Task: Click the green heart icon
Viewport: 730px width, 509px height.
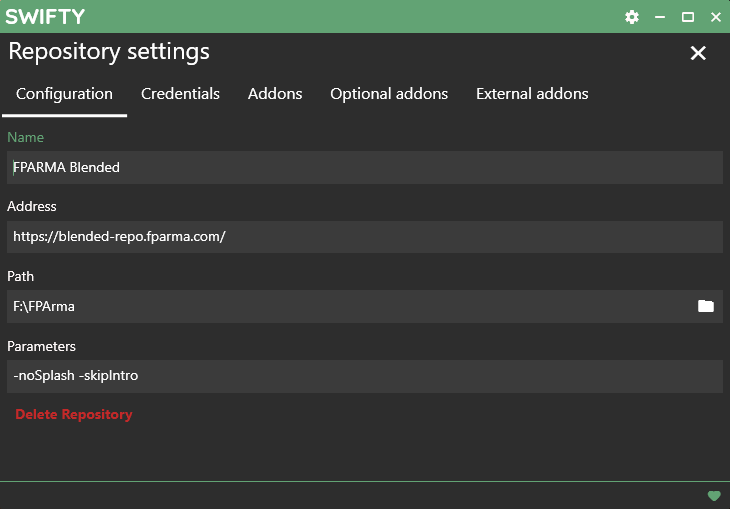Action: (714, 495)
